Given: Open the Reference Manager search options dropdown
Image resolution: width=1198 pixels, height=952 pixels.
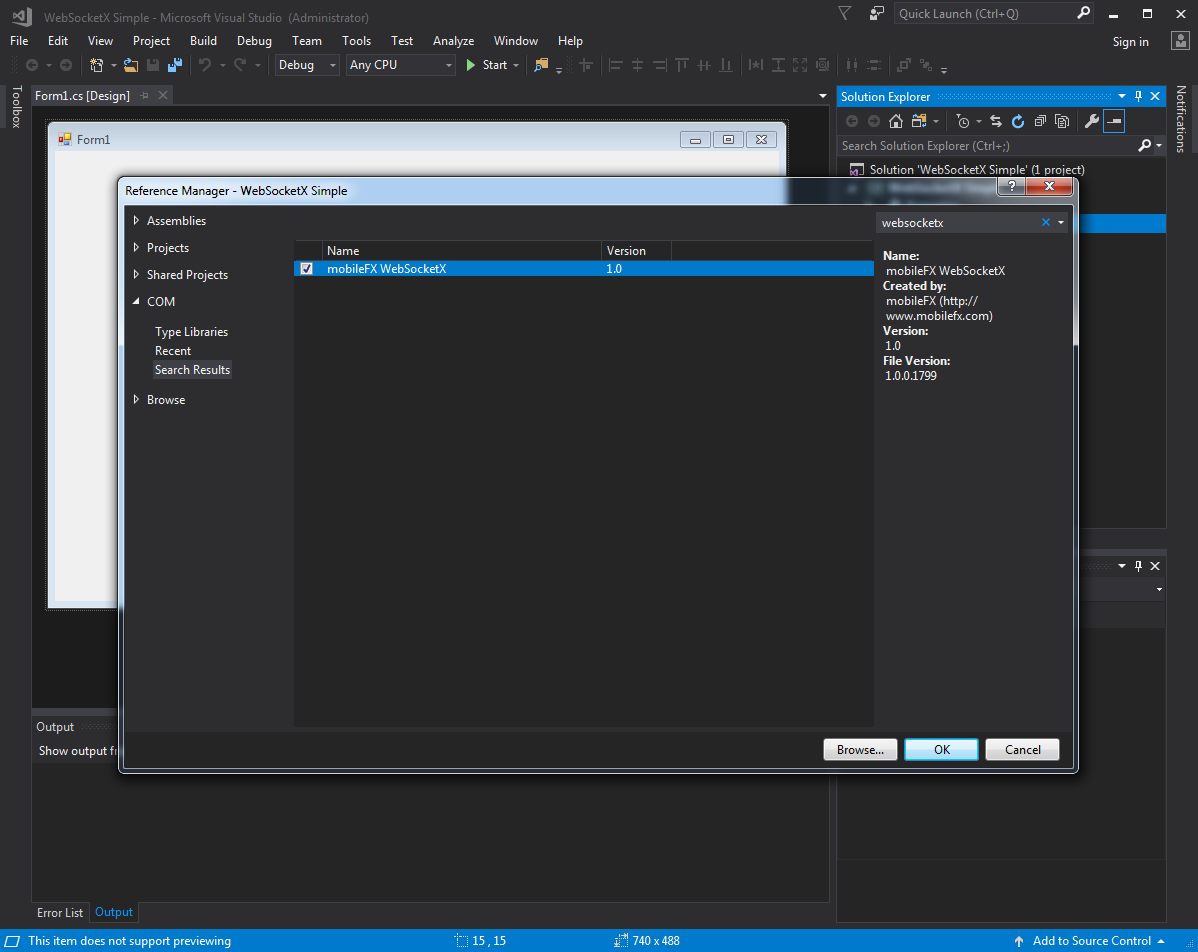Looking at the screenshot, I should [1060, 222].
